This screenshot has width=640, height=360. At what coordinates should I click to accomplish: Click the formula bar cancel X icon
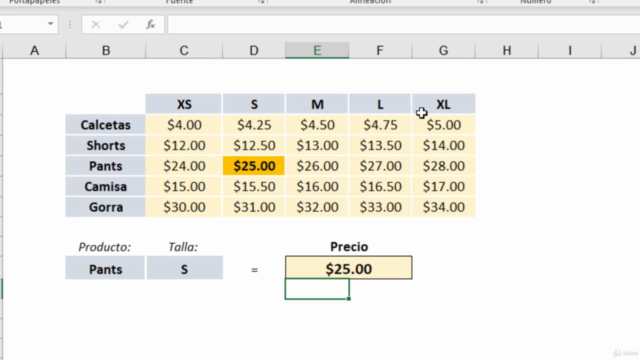[x=96, y=25]
